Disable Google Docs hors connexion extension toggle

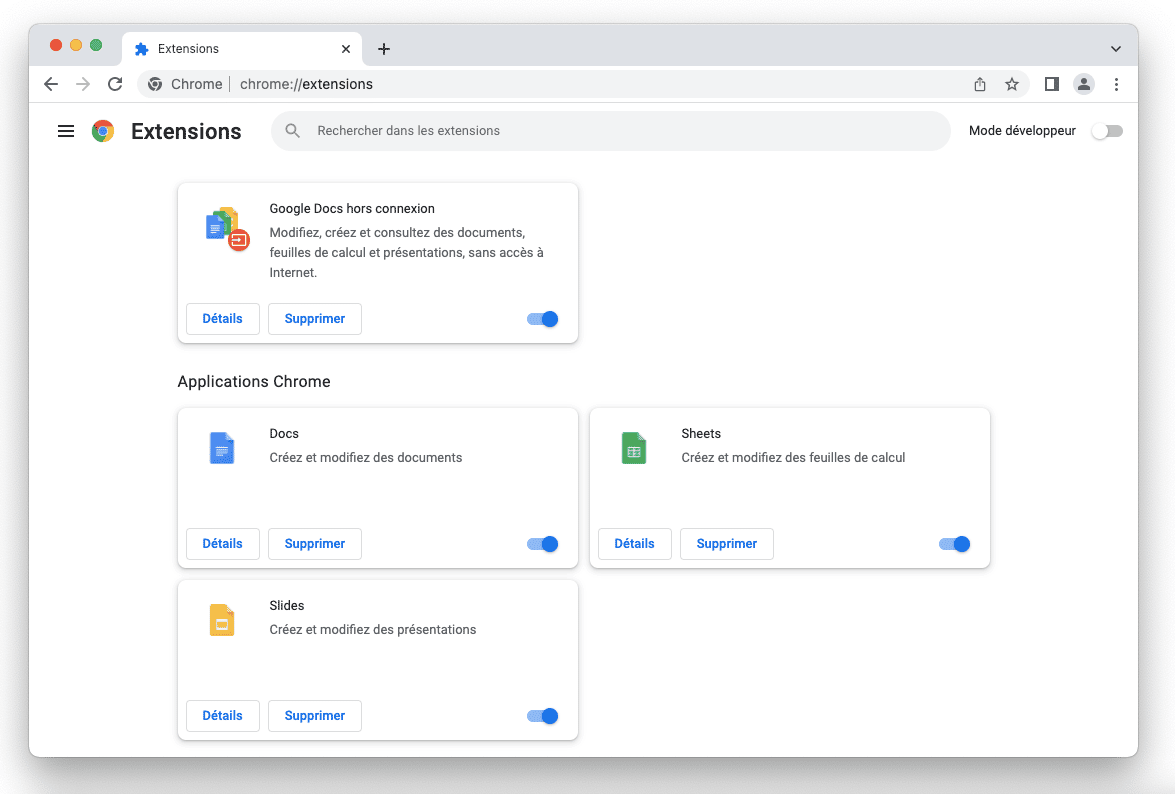[543, 319]
